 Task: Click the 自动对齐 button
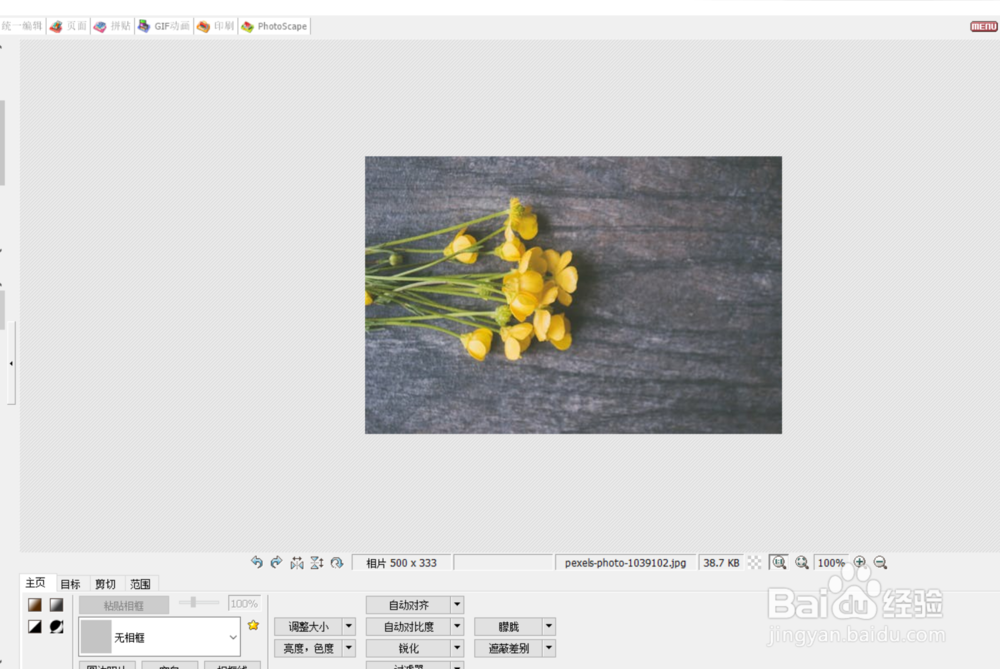pos(409,605)
